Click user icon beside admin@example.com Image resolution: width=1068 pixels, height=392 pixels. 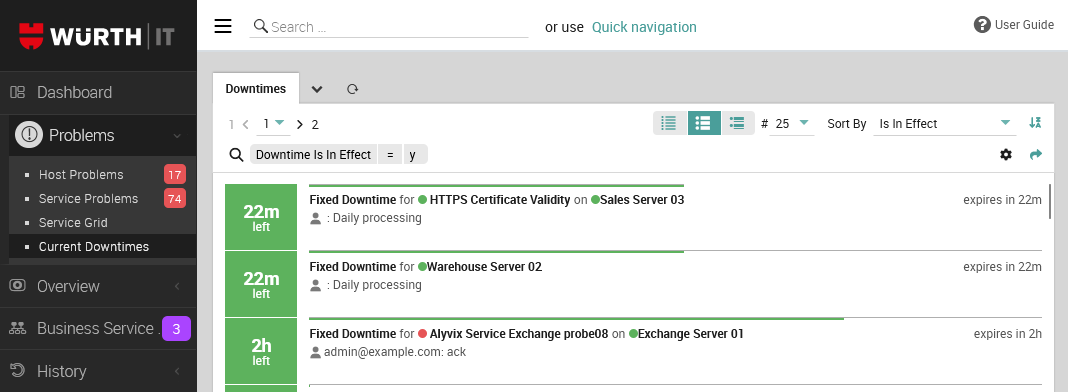pos(315,353)
